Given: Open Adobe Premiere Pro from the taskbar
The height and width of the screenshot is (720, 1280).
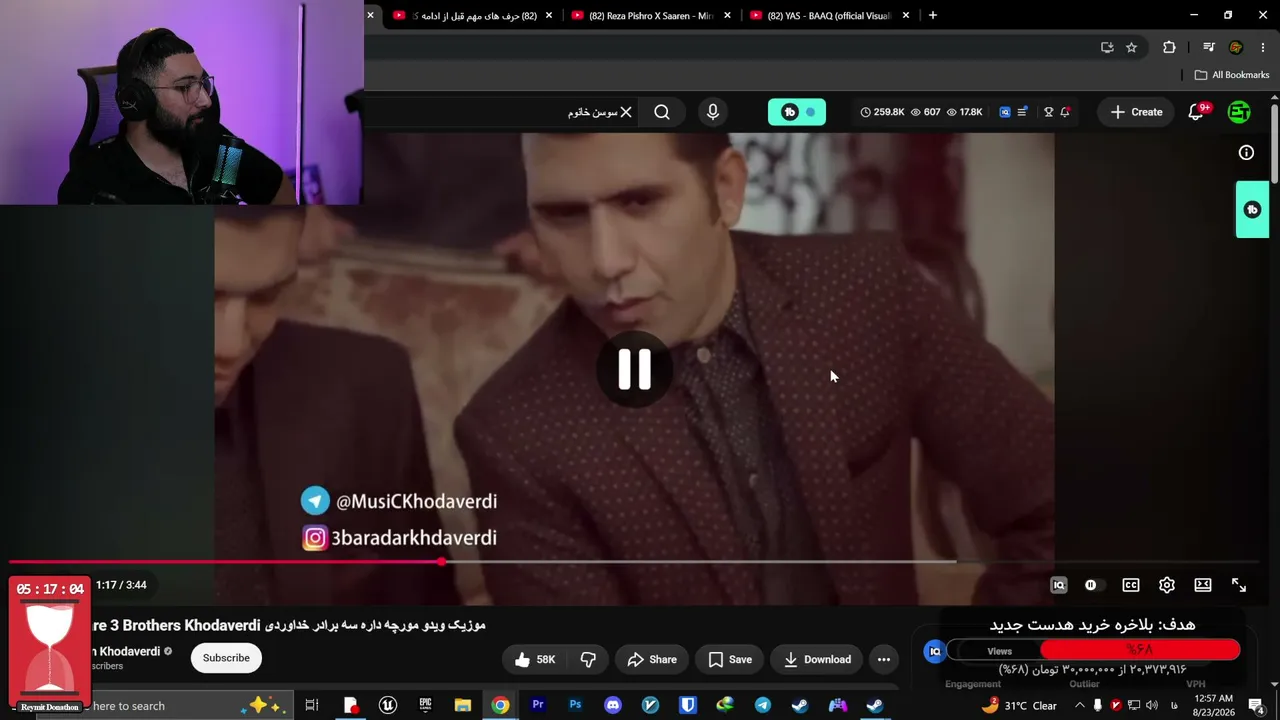Looking at the screenshot, I should tap(538, 706).
